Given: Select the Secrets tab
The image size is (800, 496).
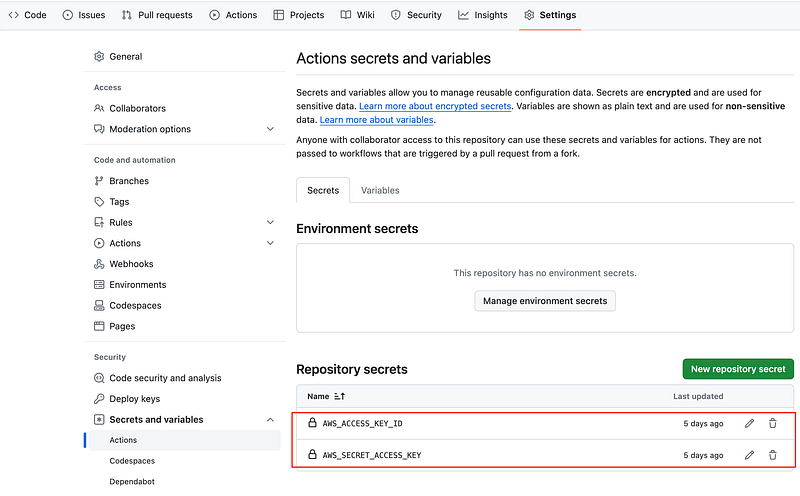Looking at the screenshot, I should (323, 190).
